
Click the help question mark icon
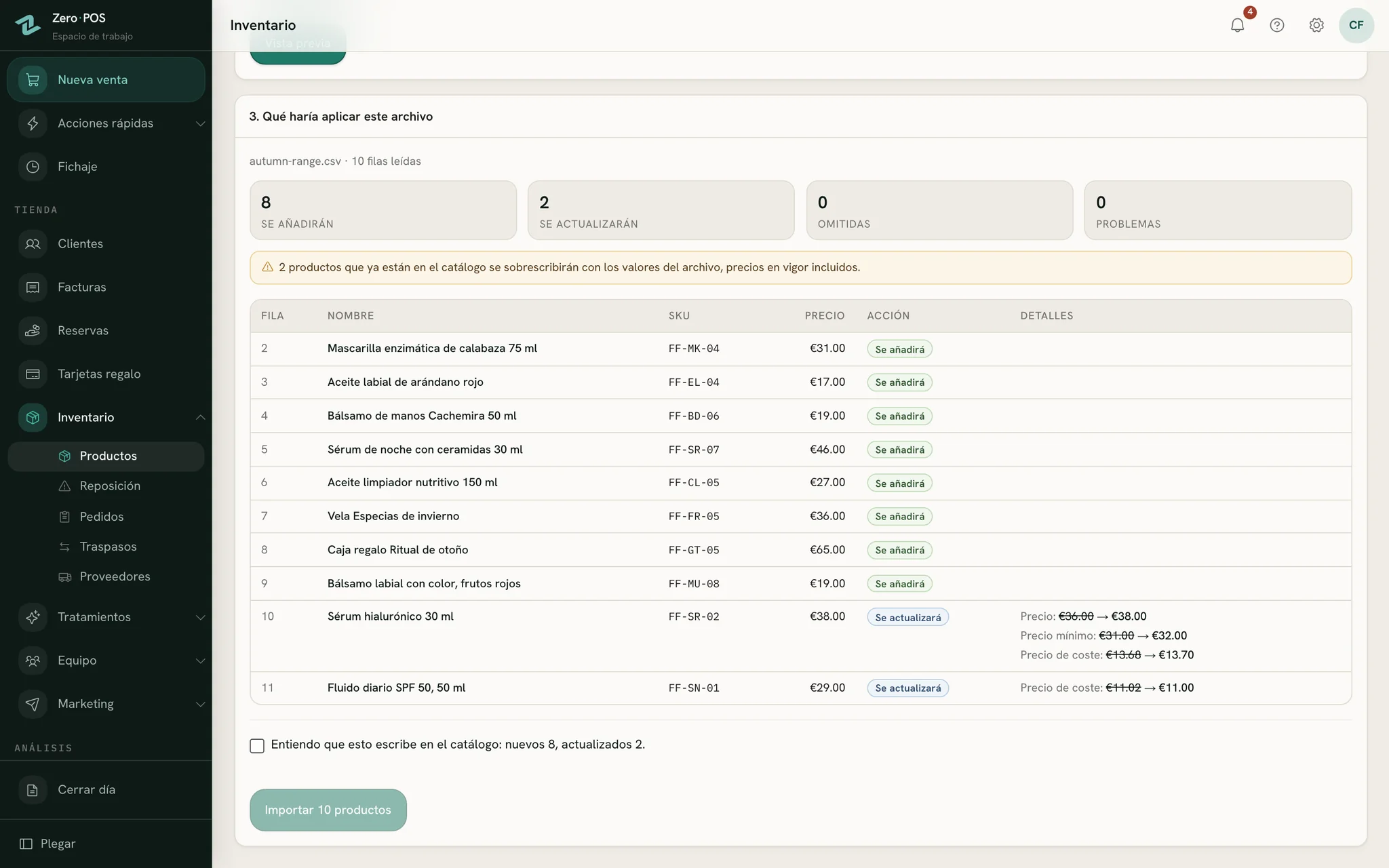(x=1277, y=25)
